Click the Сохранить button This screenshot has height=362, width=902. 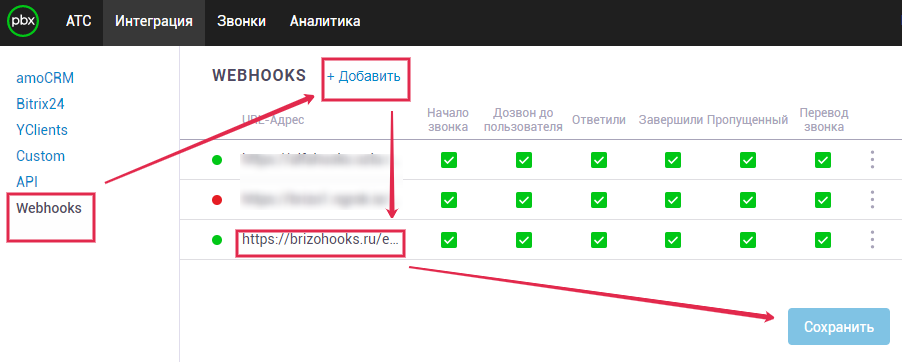coord(839,326)
